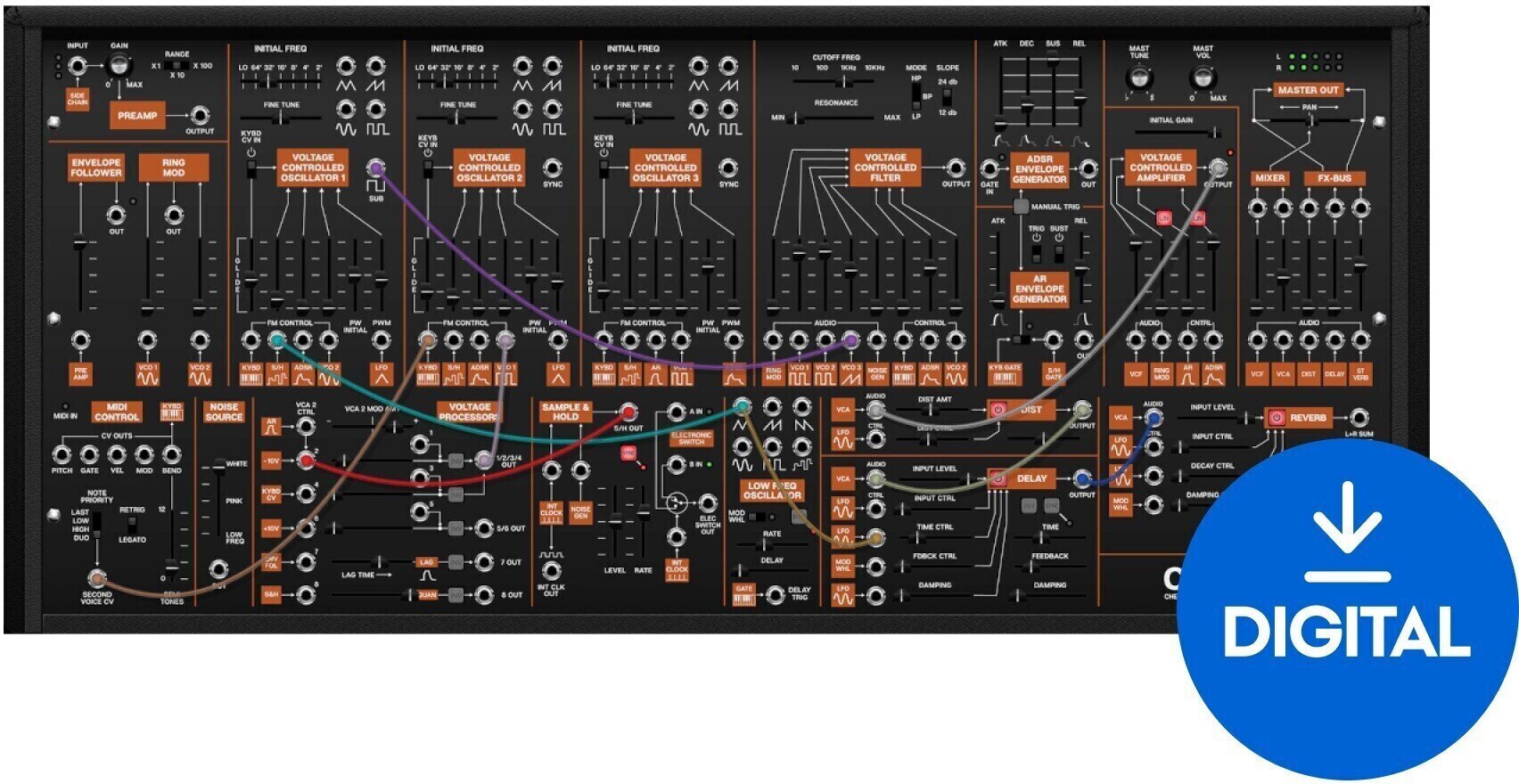Screen dimensions: 1519x784
Task: Click the MIDI BEND CV out jack
Action: pyautogui.click(x=171, y=454)
